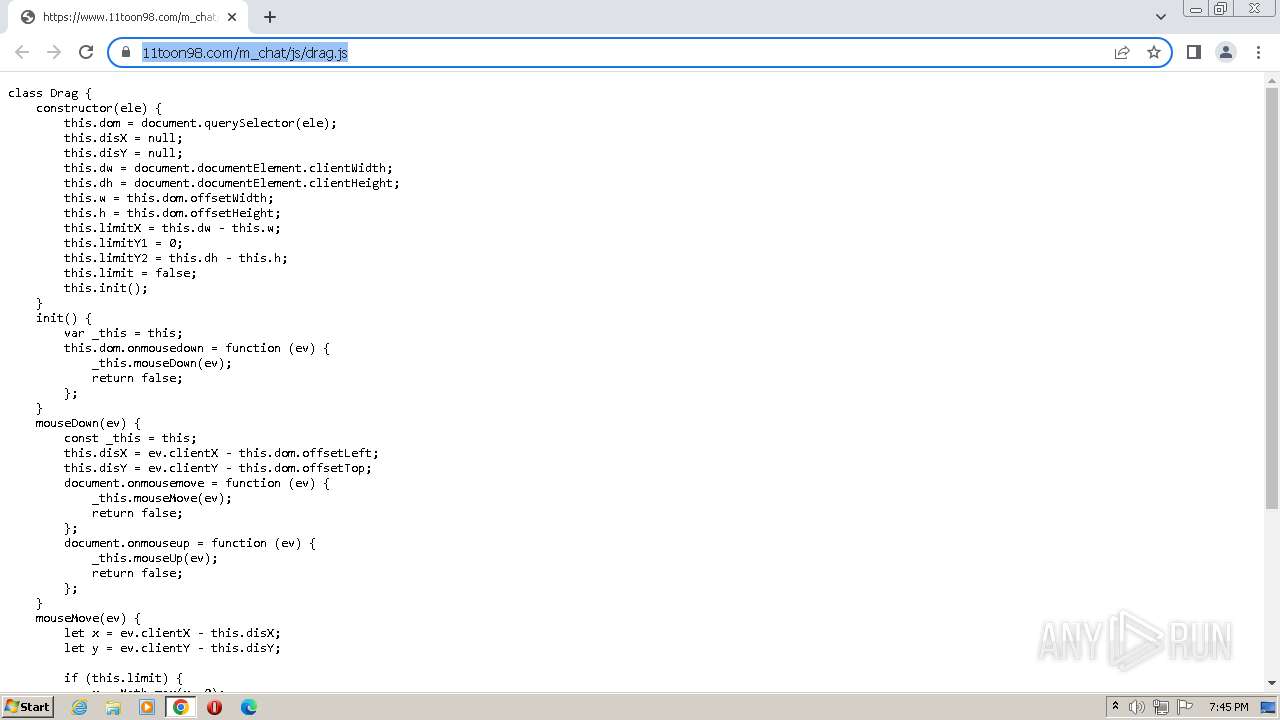Click the line ending in 'clientWidth;'
This screenshot has height=720, width=1280.
coord(228,168)
